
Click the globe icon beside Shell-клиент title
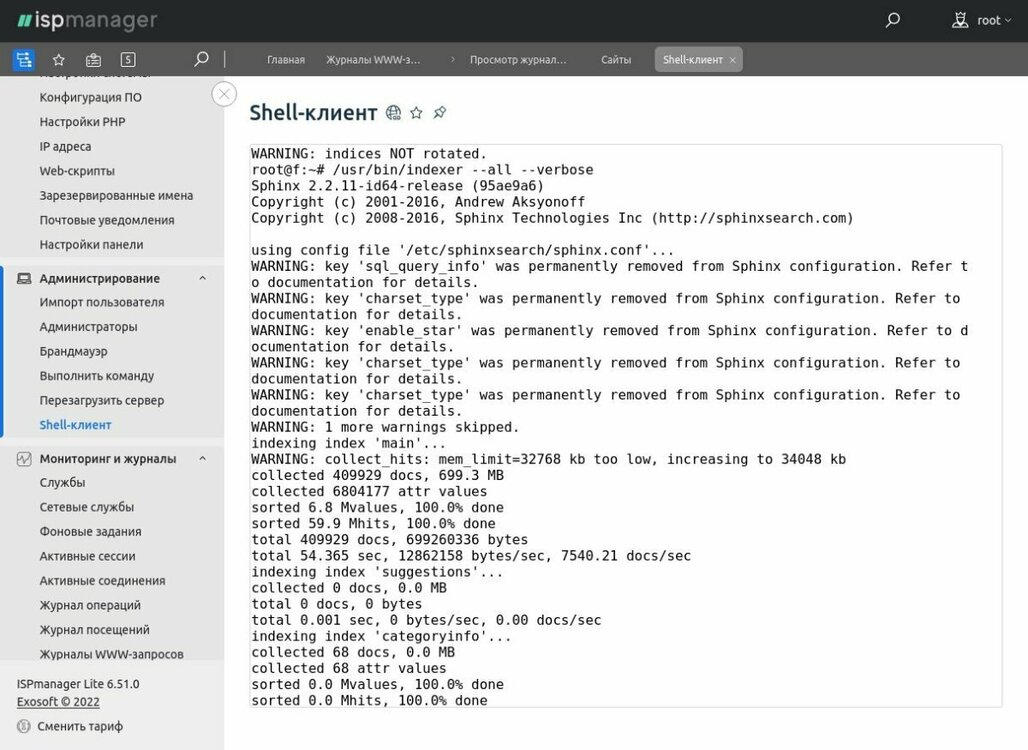coord(394,113)
